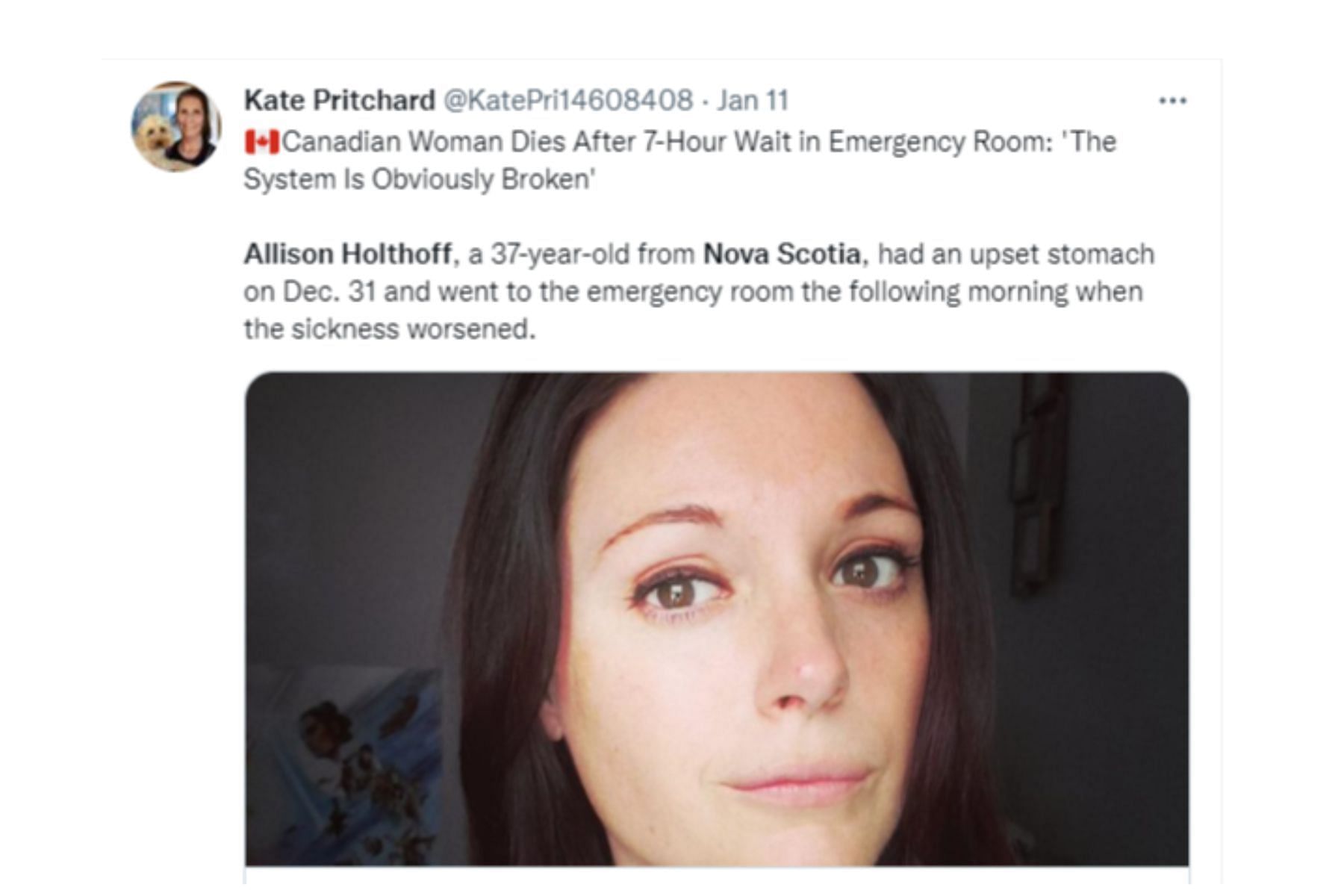Screen dimensions: 1344x896
Task: Click the bold text Nova Scotia
Action: [782, 254]
